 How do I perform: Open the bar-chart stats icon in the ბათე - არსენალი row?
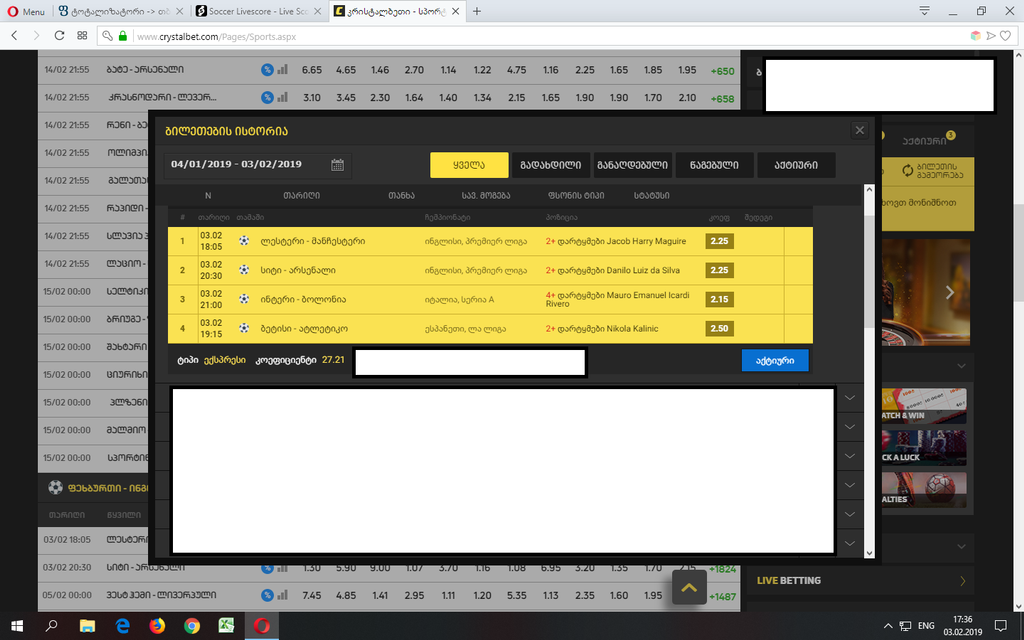coord(283,70)
